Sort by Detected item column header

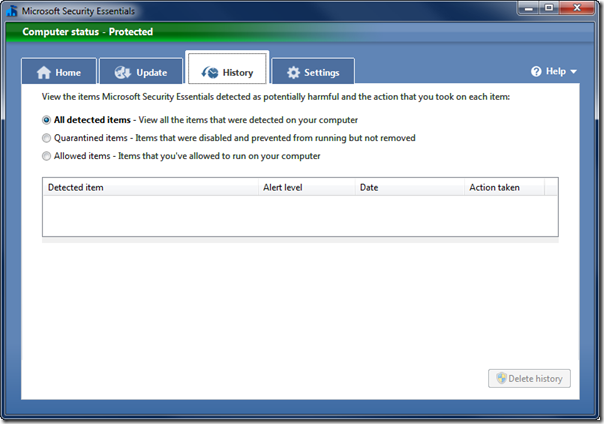click(151, 188)
